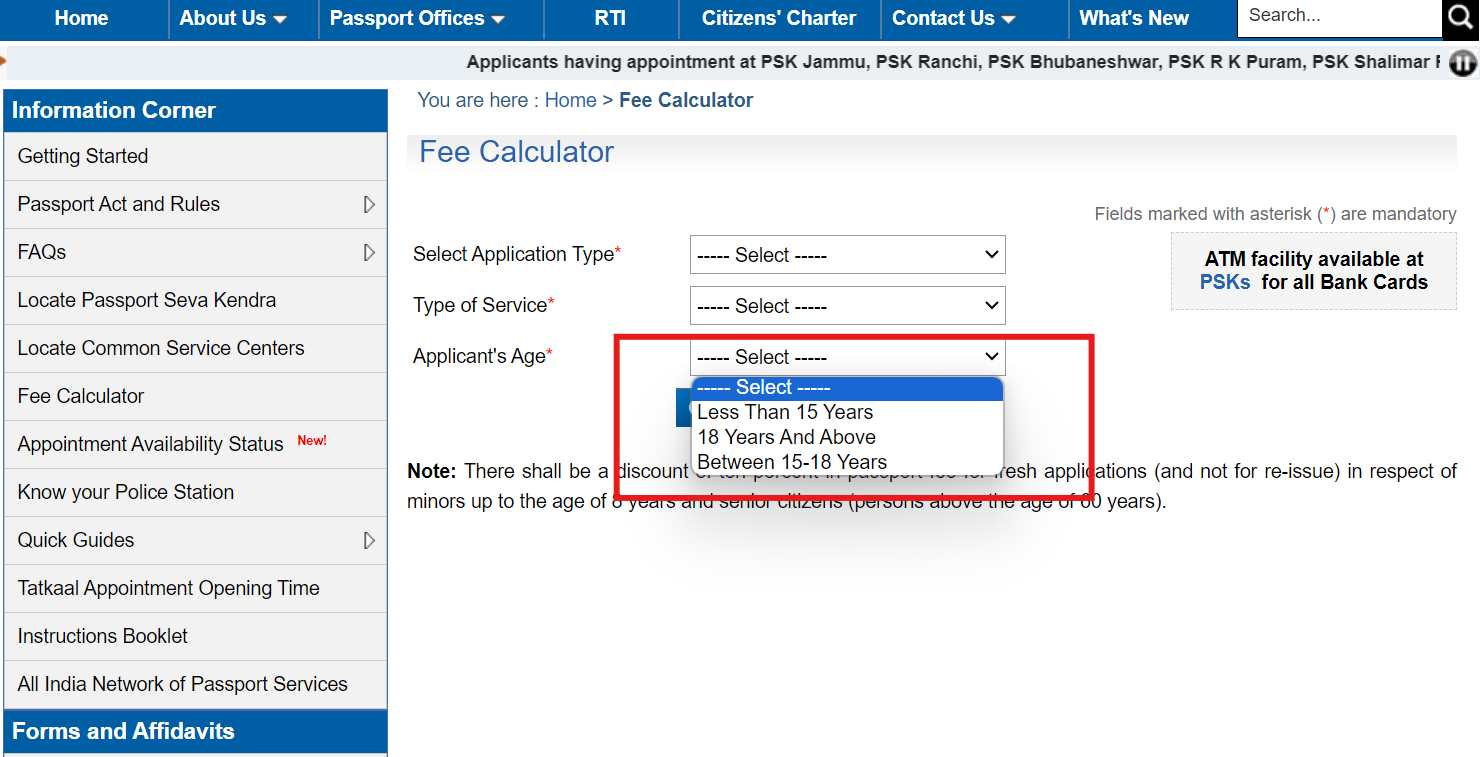Click the Forms and Affidavits header
The height and width of the screenshot is (757, 1480).
click(x=196, y=731)
